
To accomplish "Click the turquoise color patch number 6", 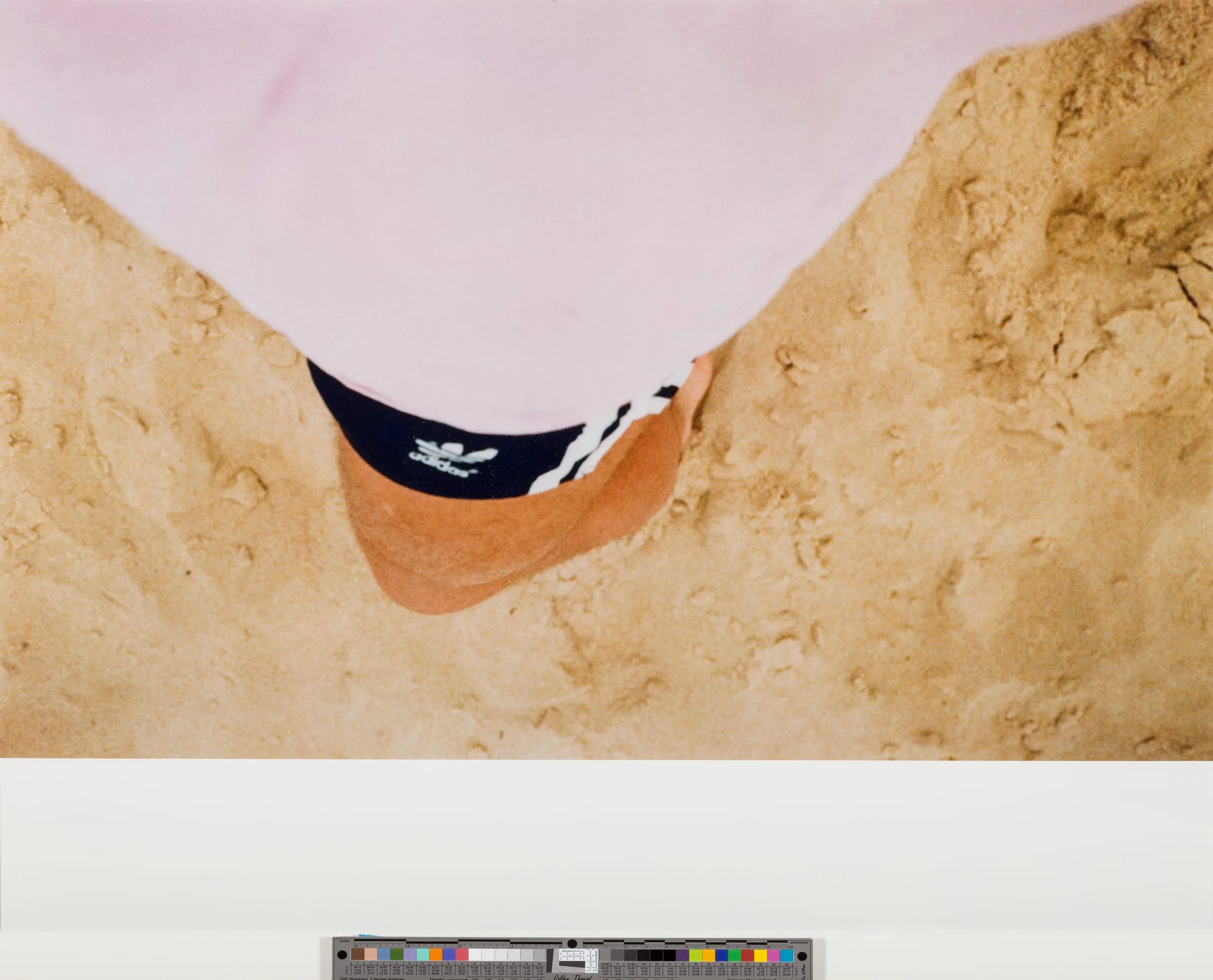I will click(423, 954).
